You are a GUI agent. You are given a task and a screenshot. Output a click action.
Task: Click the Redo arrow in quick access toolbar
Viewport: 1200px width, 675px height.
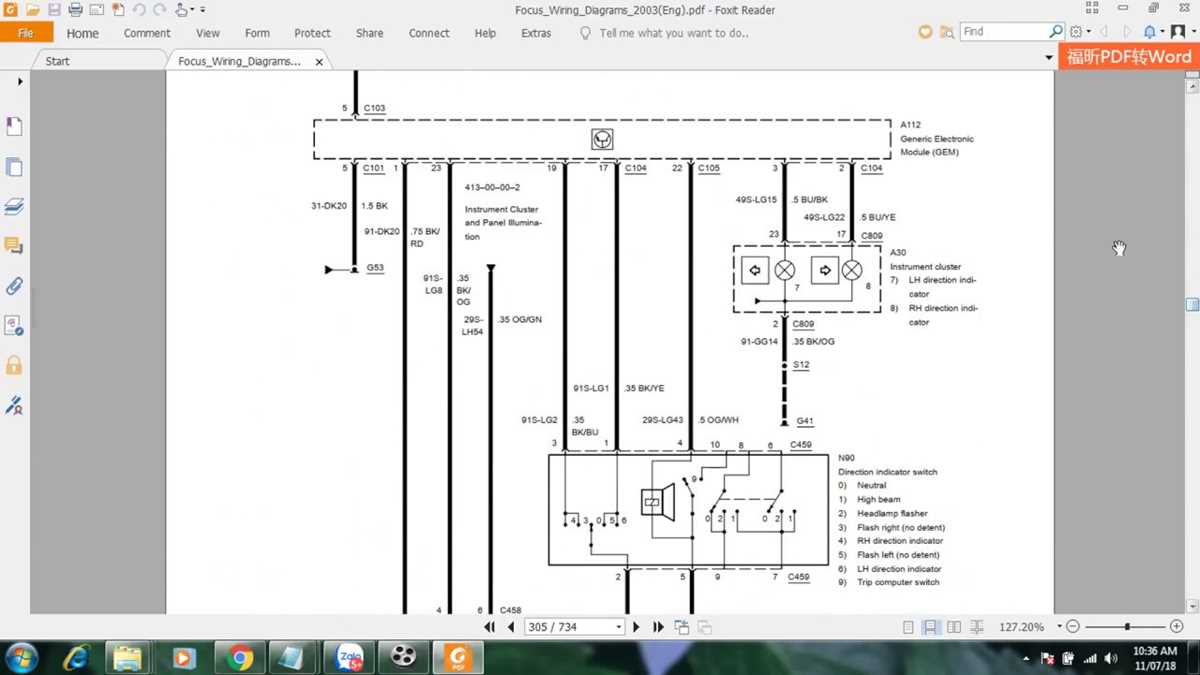(160, 10)
